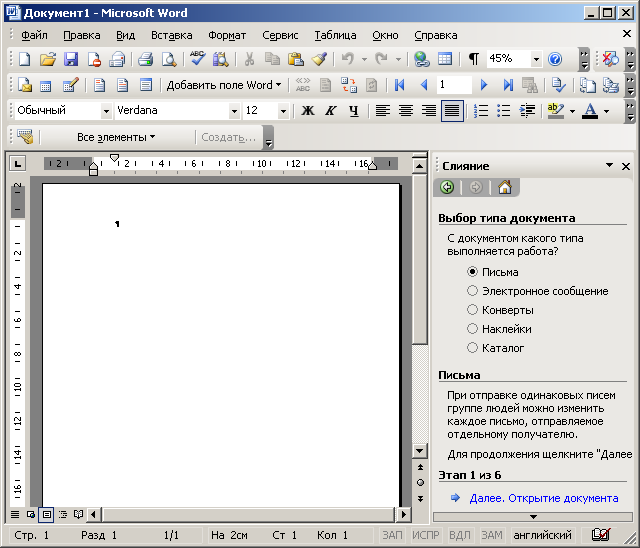Toggle non-printing characters ¶
The image size is (640, 548).
[473, 59]
